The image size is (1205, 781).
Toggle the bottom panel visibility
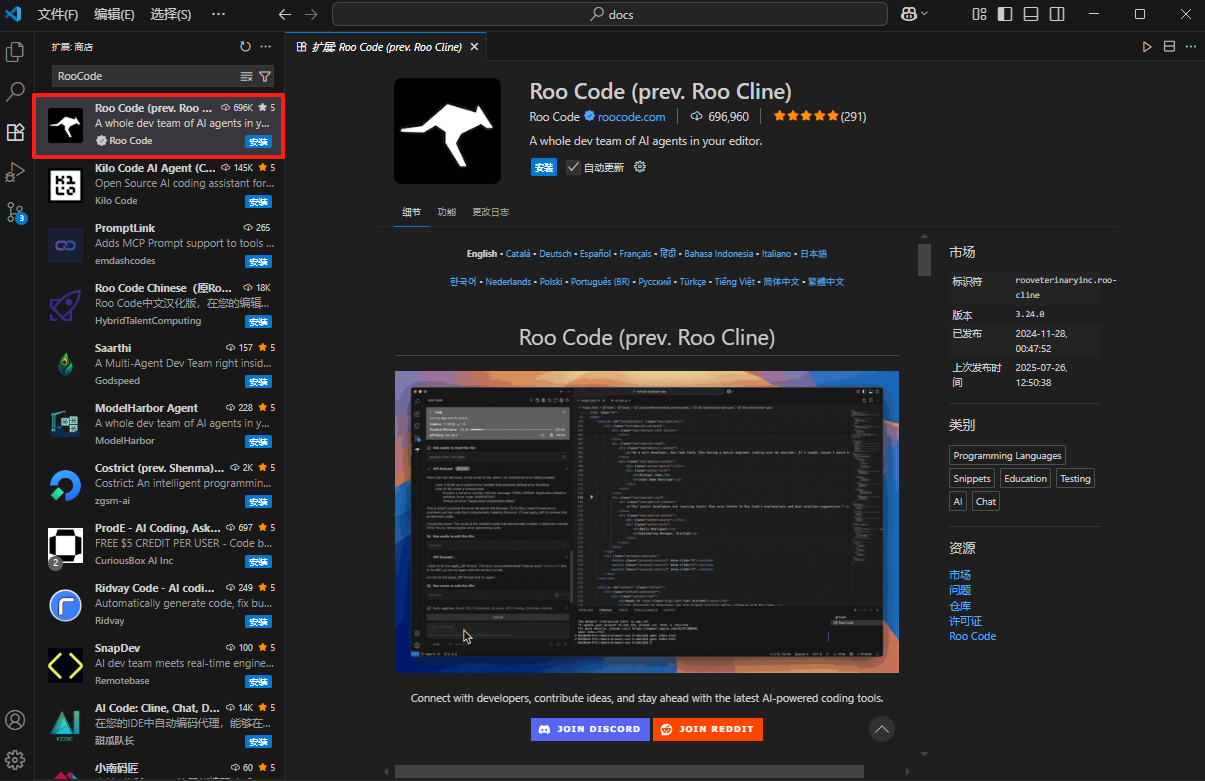1031,13
